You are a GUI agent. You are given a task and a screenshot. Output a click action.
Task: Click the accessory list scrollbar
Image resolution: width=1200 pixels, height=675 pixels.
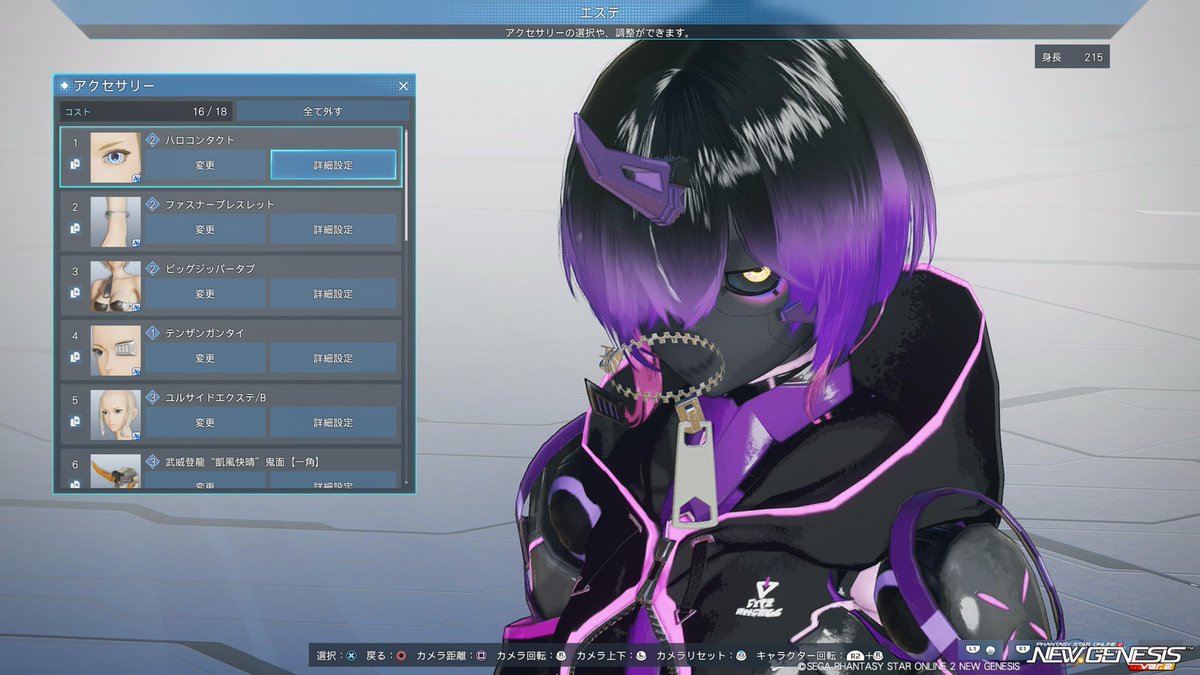pyautogui.click(x=406, y=185)
